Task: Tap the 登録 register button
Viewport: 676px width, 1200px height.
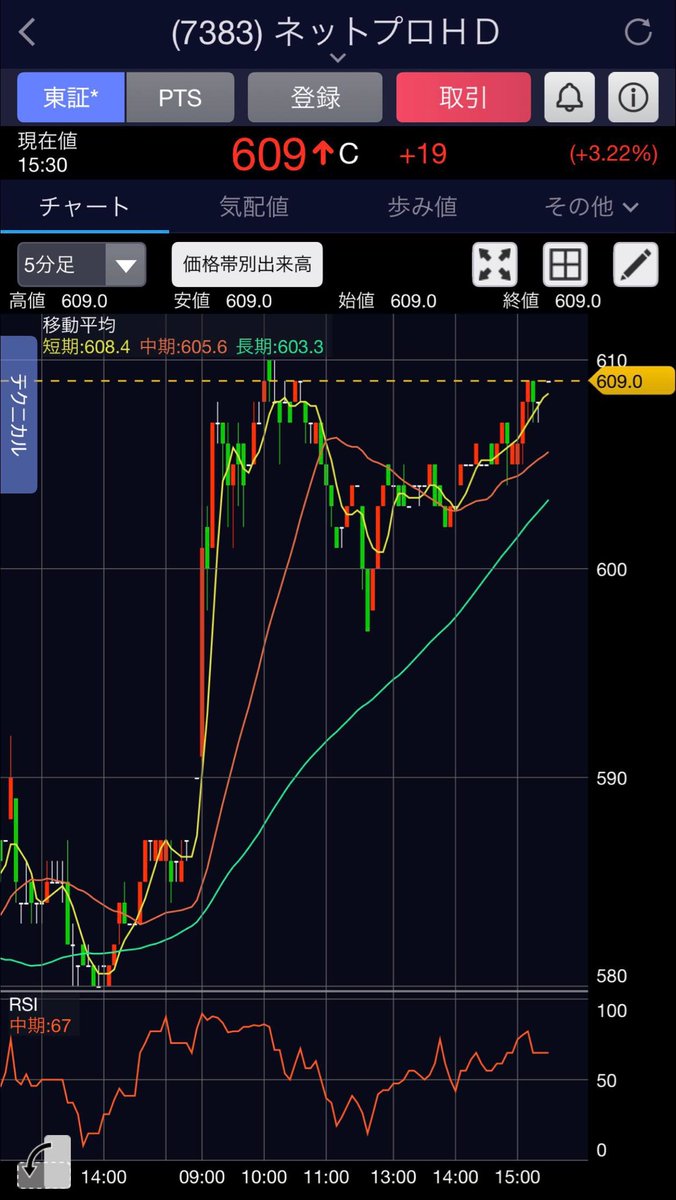Action: 316,98
